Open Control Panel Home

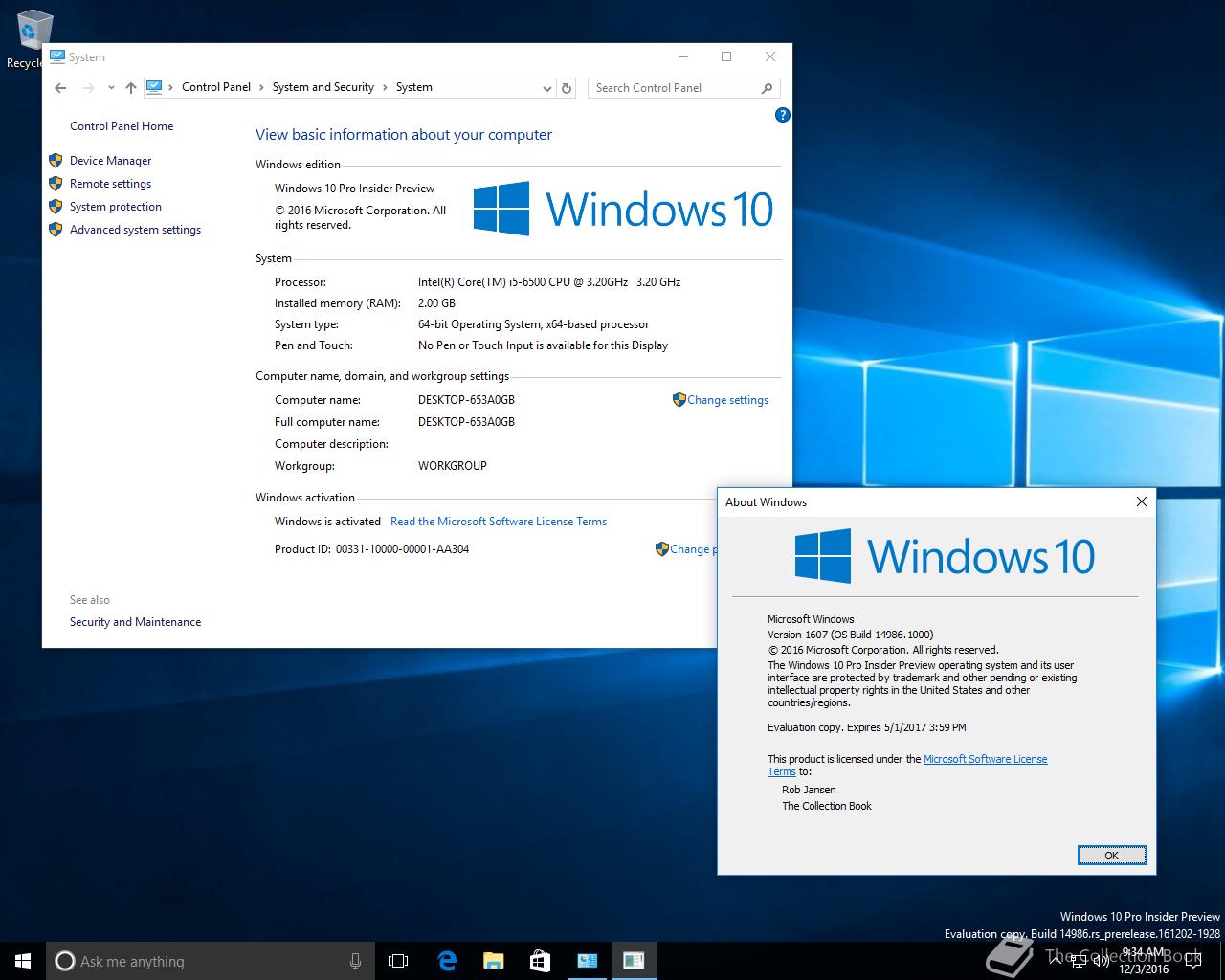tap(122, 126)
